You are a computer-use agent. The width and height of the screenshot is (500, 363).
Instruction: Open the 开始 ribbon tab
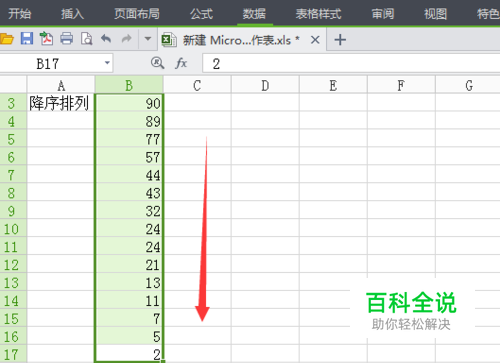click(x=19, y=14)
